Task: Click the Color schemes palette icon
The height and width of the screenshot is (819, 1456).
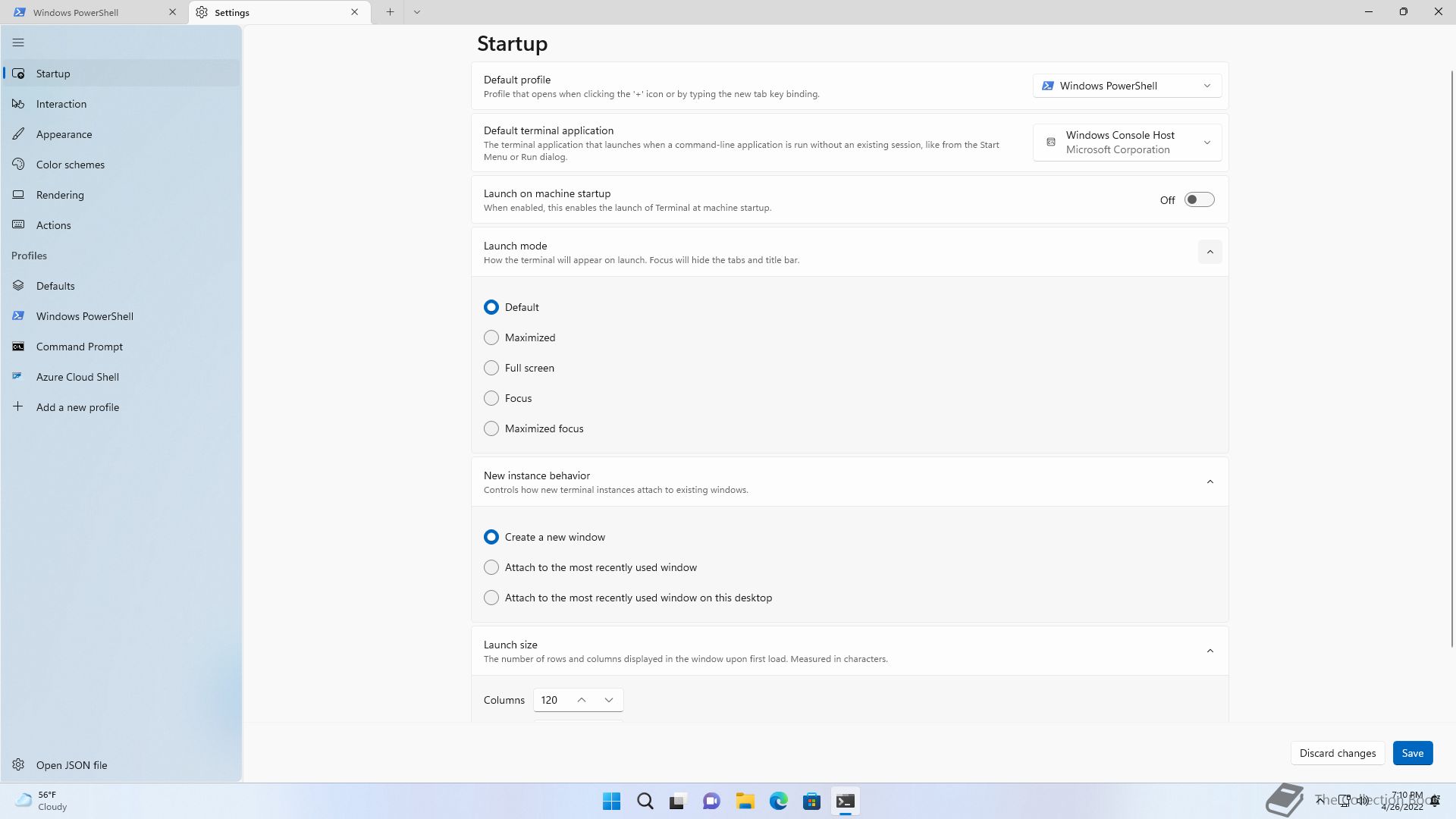Action: point(18,165)
